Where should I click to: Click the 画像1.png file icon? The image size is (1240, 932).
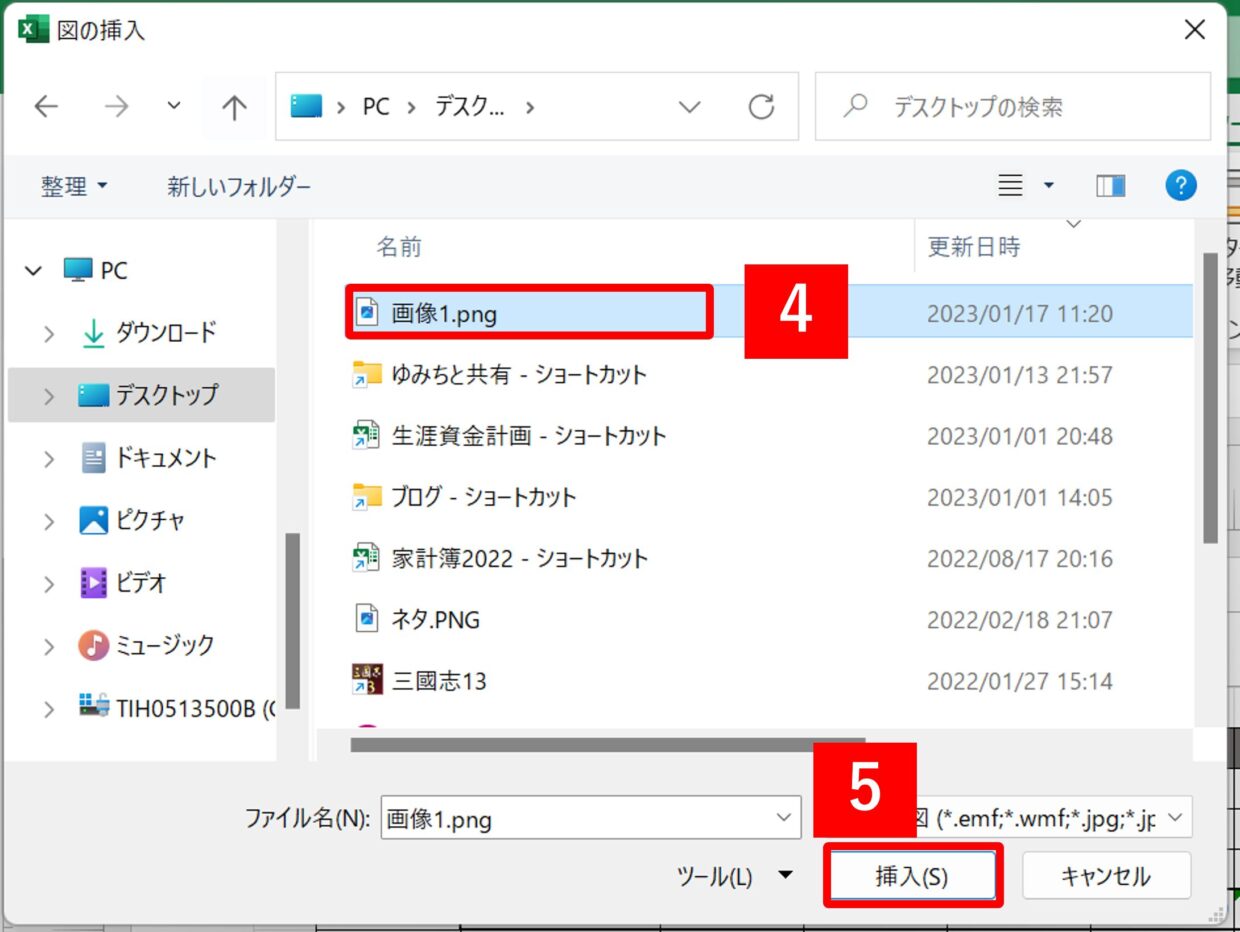click(x=367, y=313)
